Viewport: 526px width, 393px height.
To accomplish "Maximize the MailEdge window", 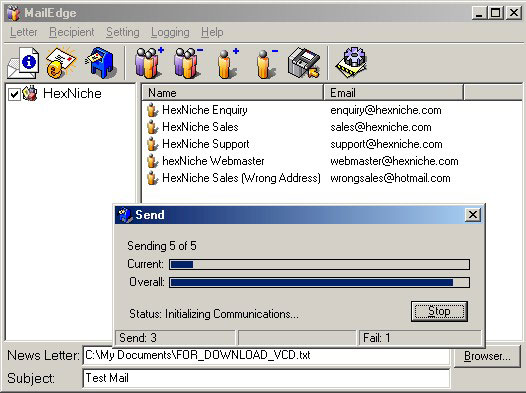I will (x=496, y=13).
